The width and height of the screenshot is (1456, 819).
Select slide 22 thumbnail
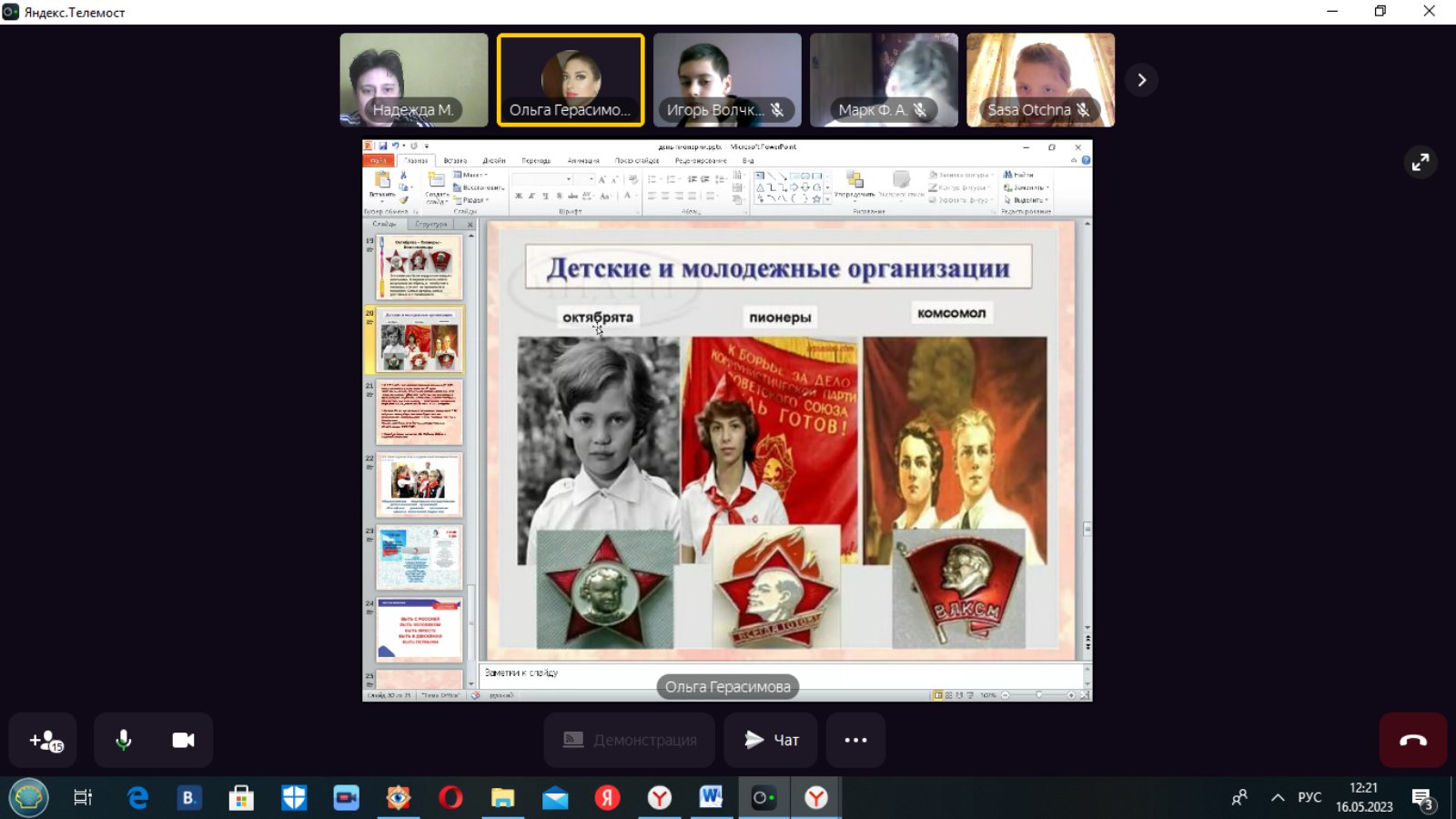pyautogui.click(x=420, y=485)
